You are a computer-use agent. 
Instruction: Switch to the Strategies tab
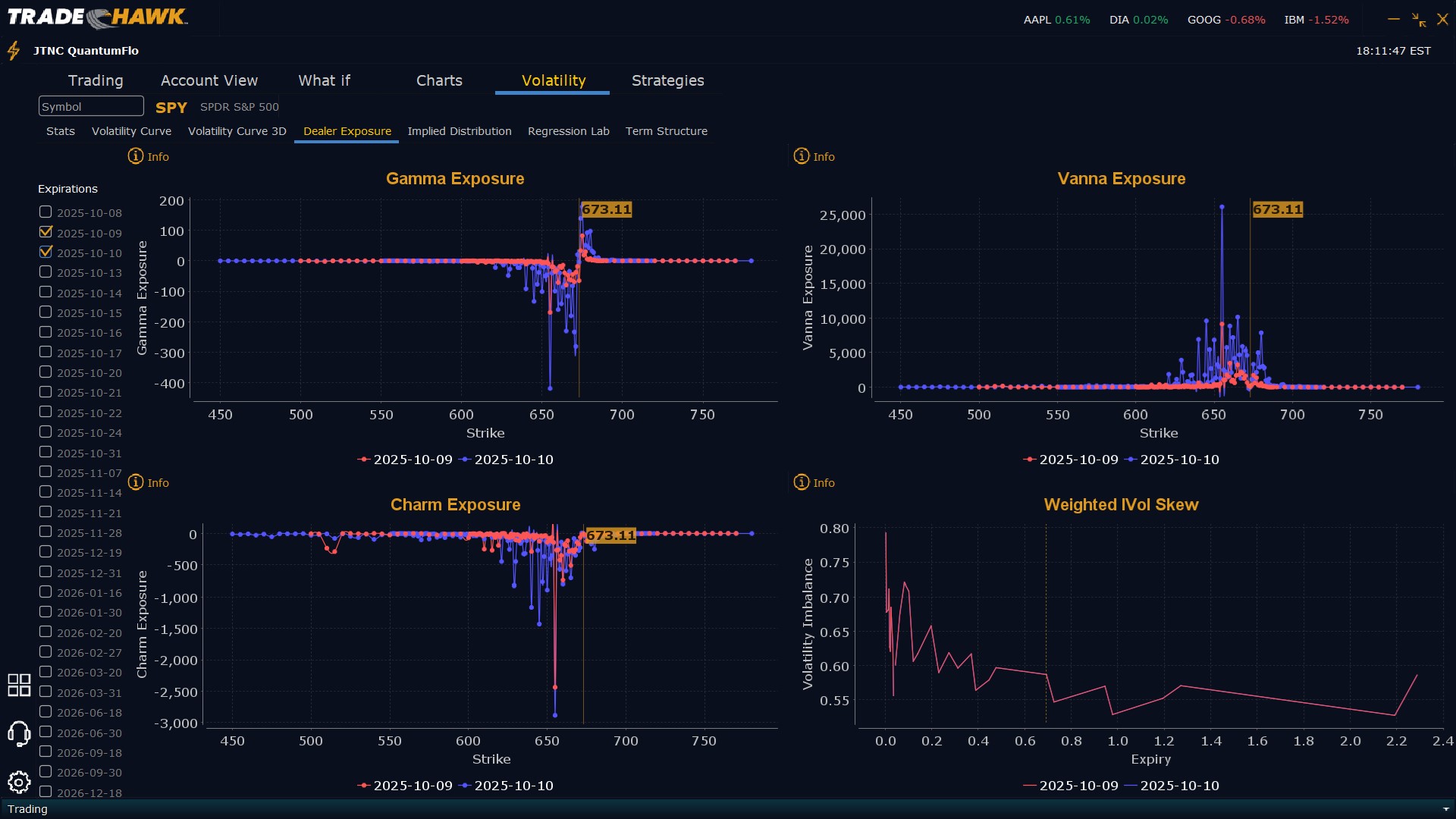pyautogui.click(x=667, y=80)
